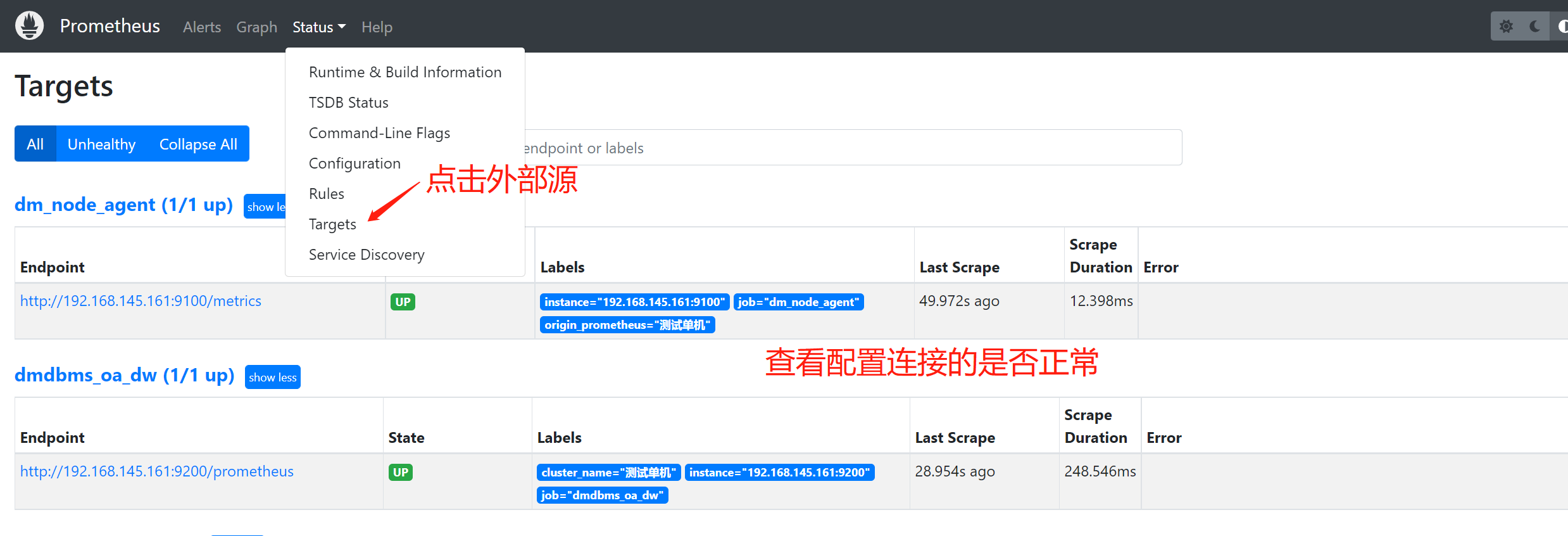Click UP badge for dmdbms_oa_dw
This screenshot has height=536, width=1568.
401,472
